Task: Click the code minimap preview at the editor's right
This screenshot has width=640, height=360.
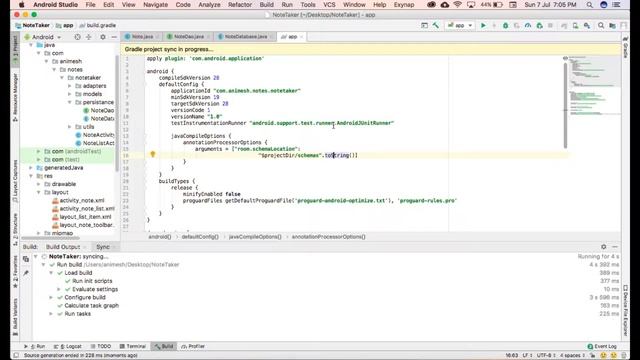Action: [594, 86]
